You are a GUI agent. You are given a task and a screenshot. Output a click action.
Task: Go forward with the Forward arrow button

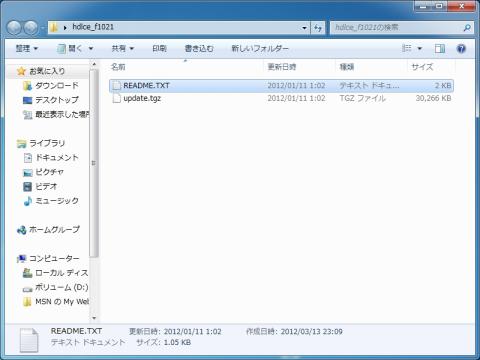31,28
